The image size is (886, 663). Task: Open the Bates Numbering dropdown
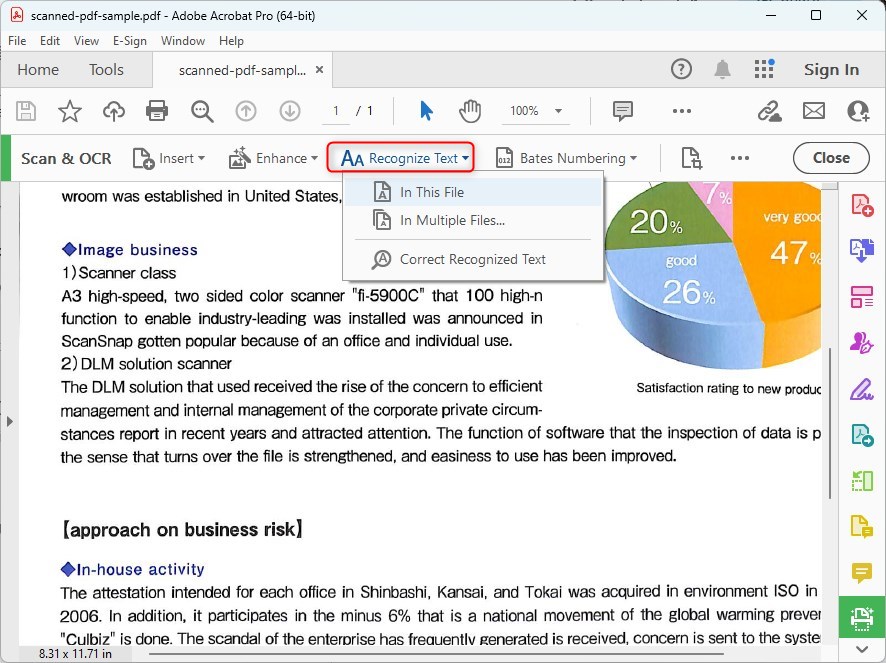(x=566, y=158)
